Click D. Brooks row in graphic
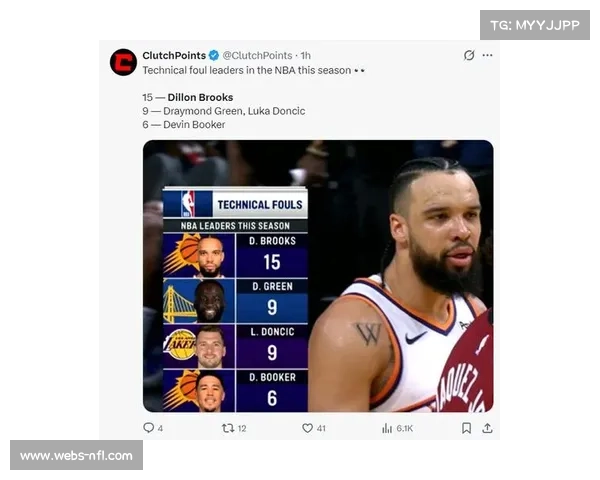 (235, 255)
